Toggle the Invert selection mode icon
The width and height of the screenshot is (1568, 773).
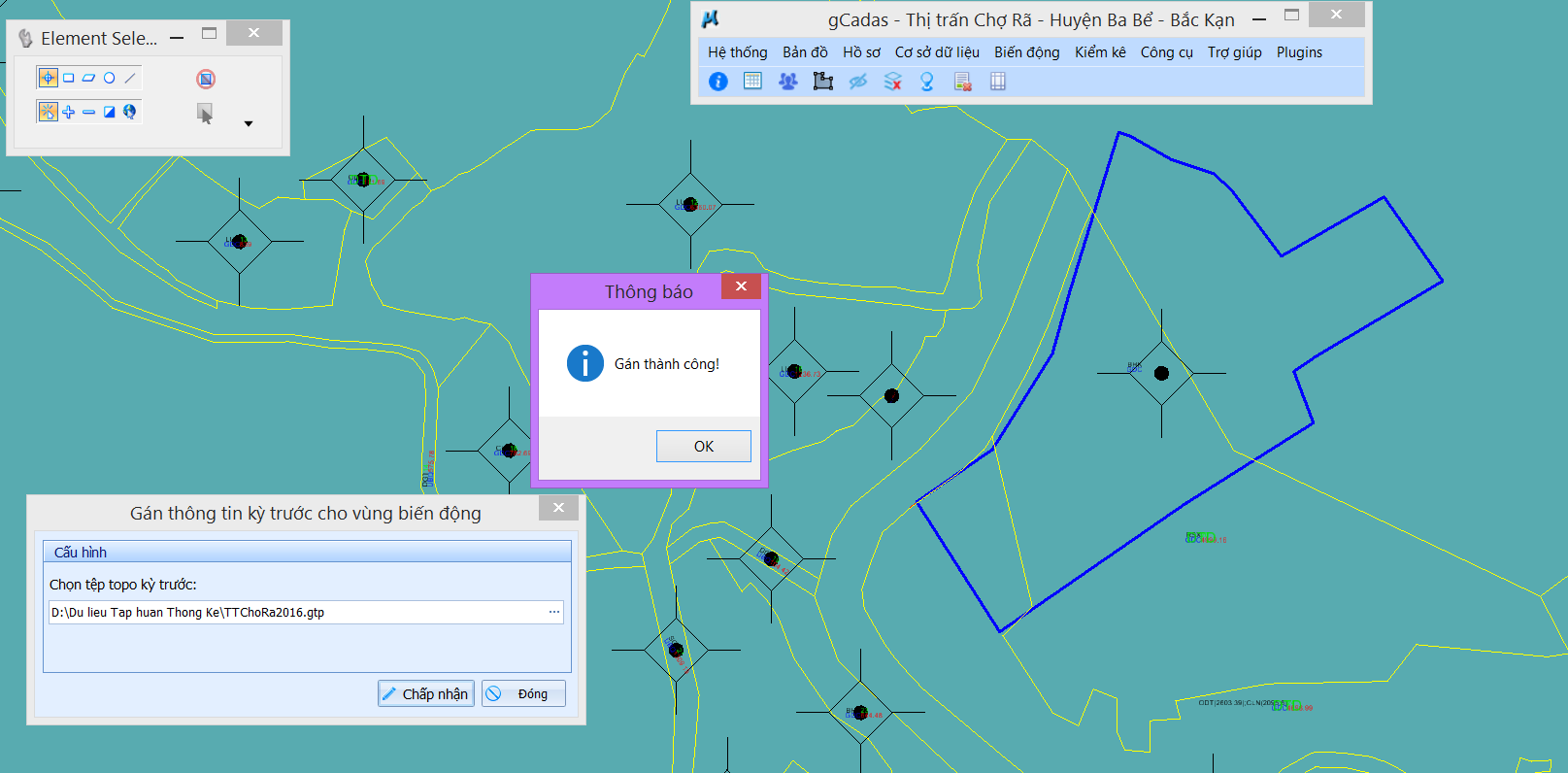pos(110,112)
